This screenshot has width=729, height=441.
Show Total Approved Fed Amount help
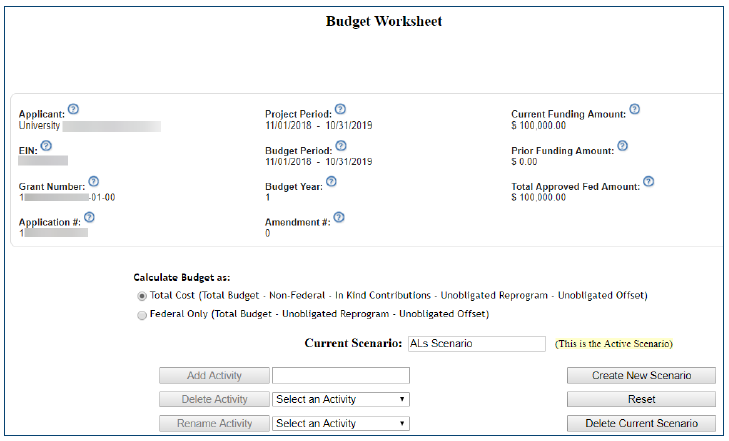[x=648, y=181]
